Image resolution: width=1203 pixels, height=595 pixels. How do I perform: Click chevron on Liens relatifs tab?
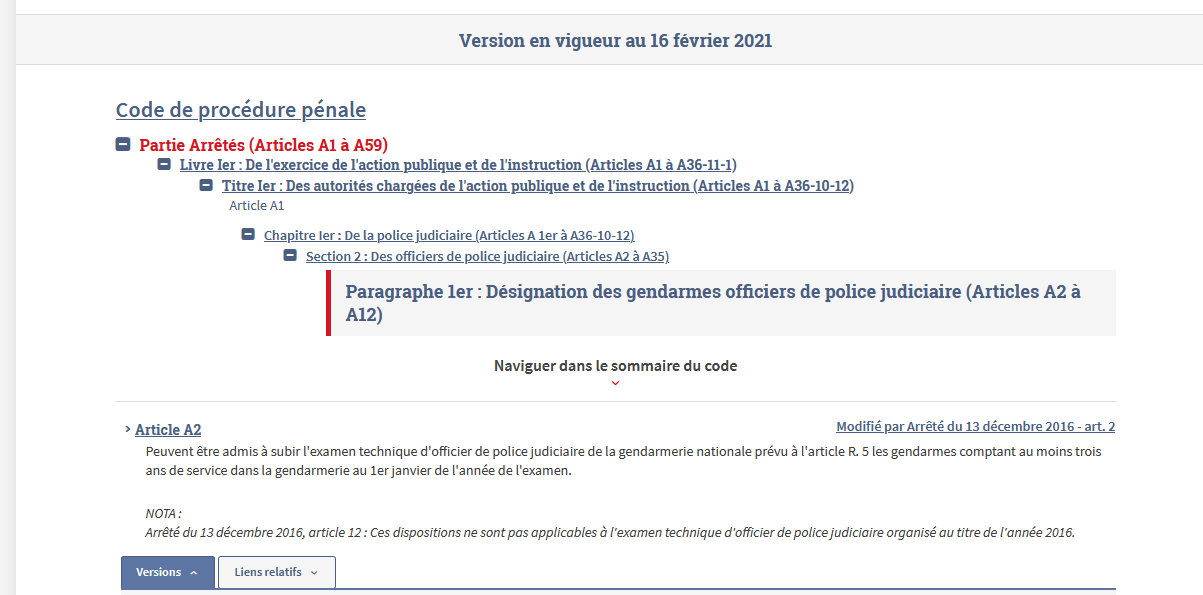click(x=314, y=573)
